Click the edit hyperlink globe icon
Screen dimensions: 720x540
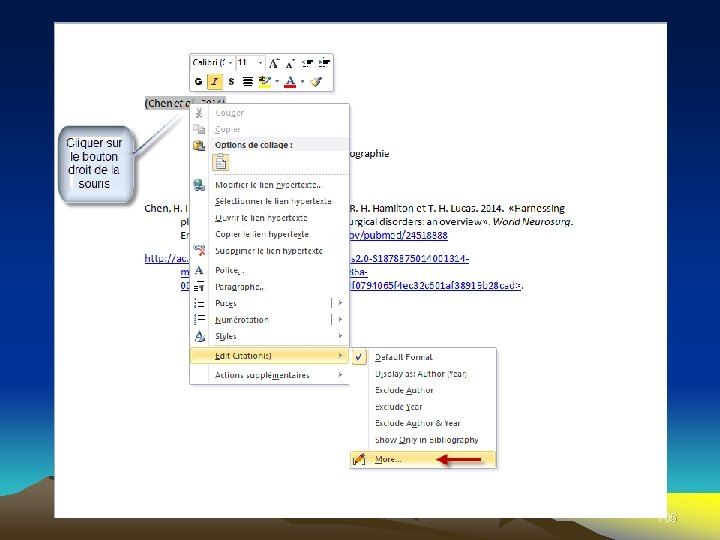199,185
